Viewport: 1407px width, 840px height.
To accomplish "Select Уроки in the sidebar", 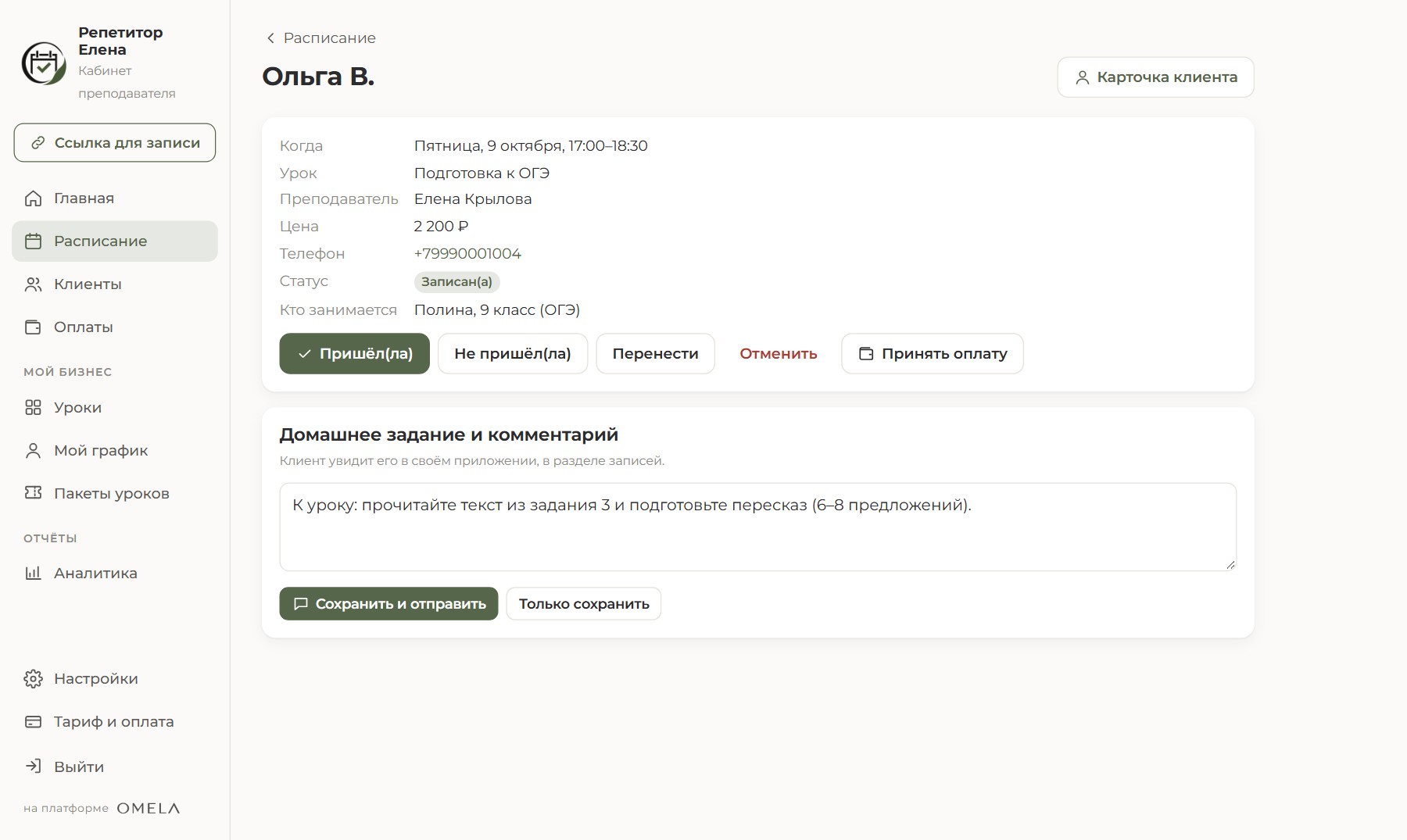I will point(115,408).
